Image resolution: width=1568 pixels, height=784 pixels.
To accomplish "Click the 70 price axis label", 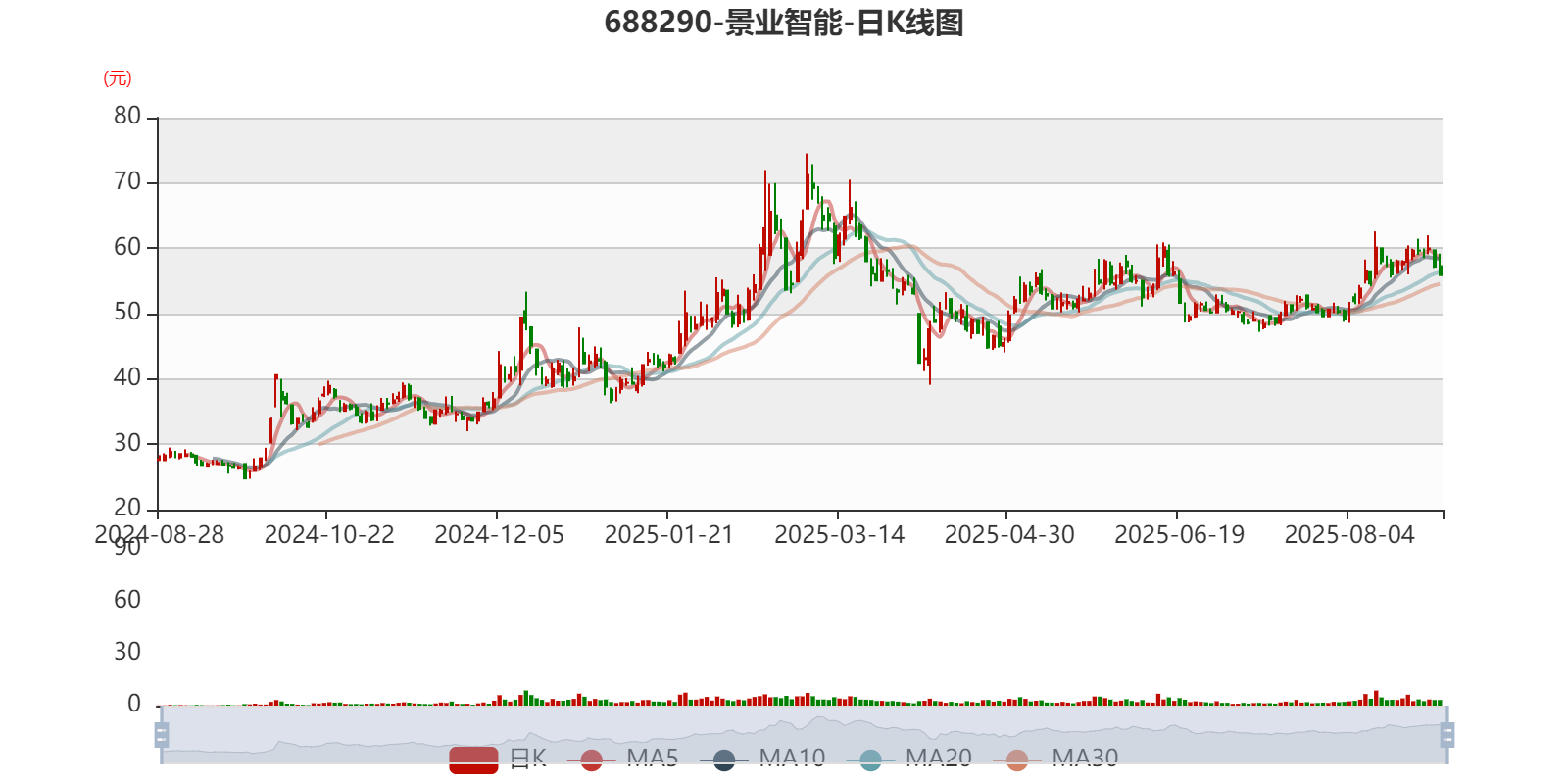I will click(x=127, y=182).
